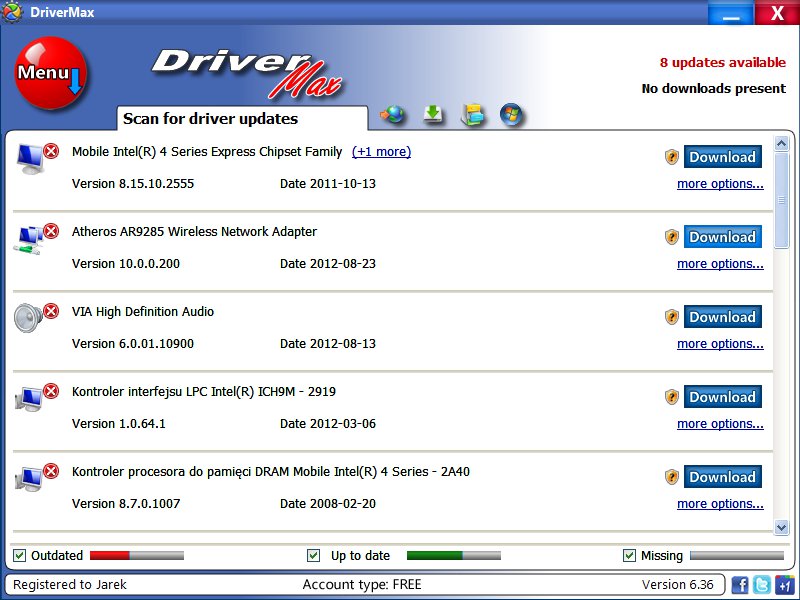Click the shield icon in Atheros AR9285 row

(671, 237)
